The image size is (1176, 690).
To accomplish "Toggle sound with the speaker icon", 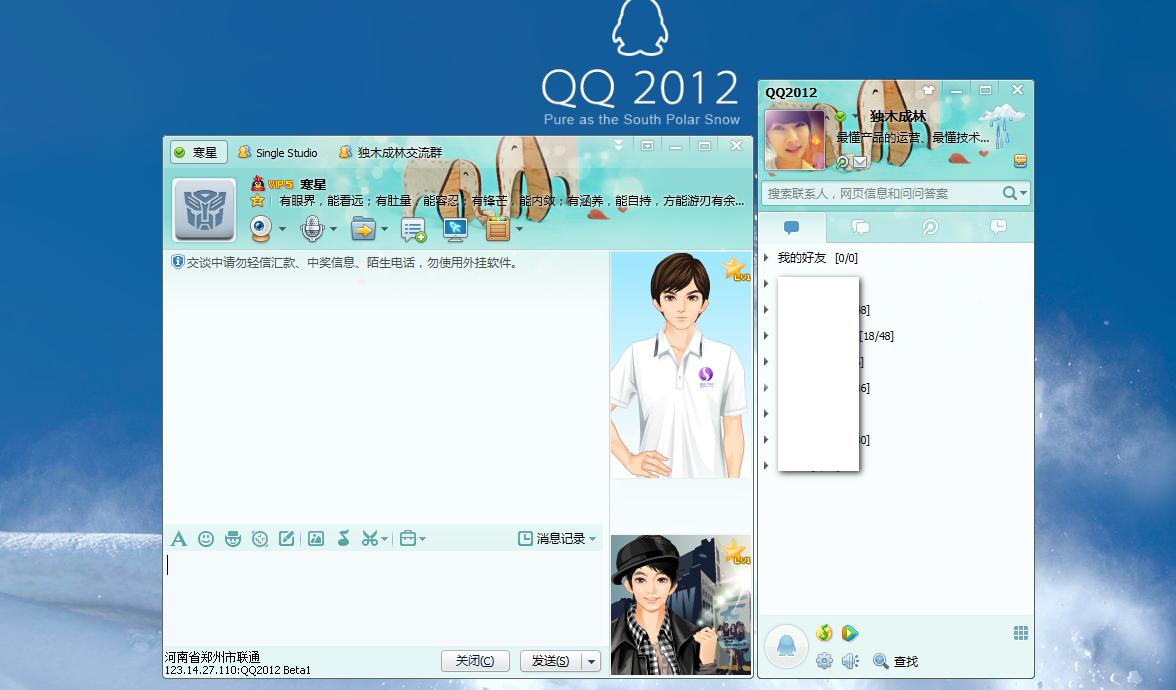I will coord(850,661).
